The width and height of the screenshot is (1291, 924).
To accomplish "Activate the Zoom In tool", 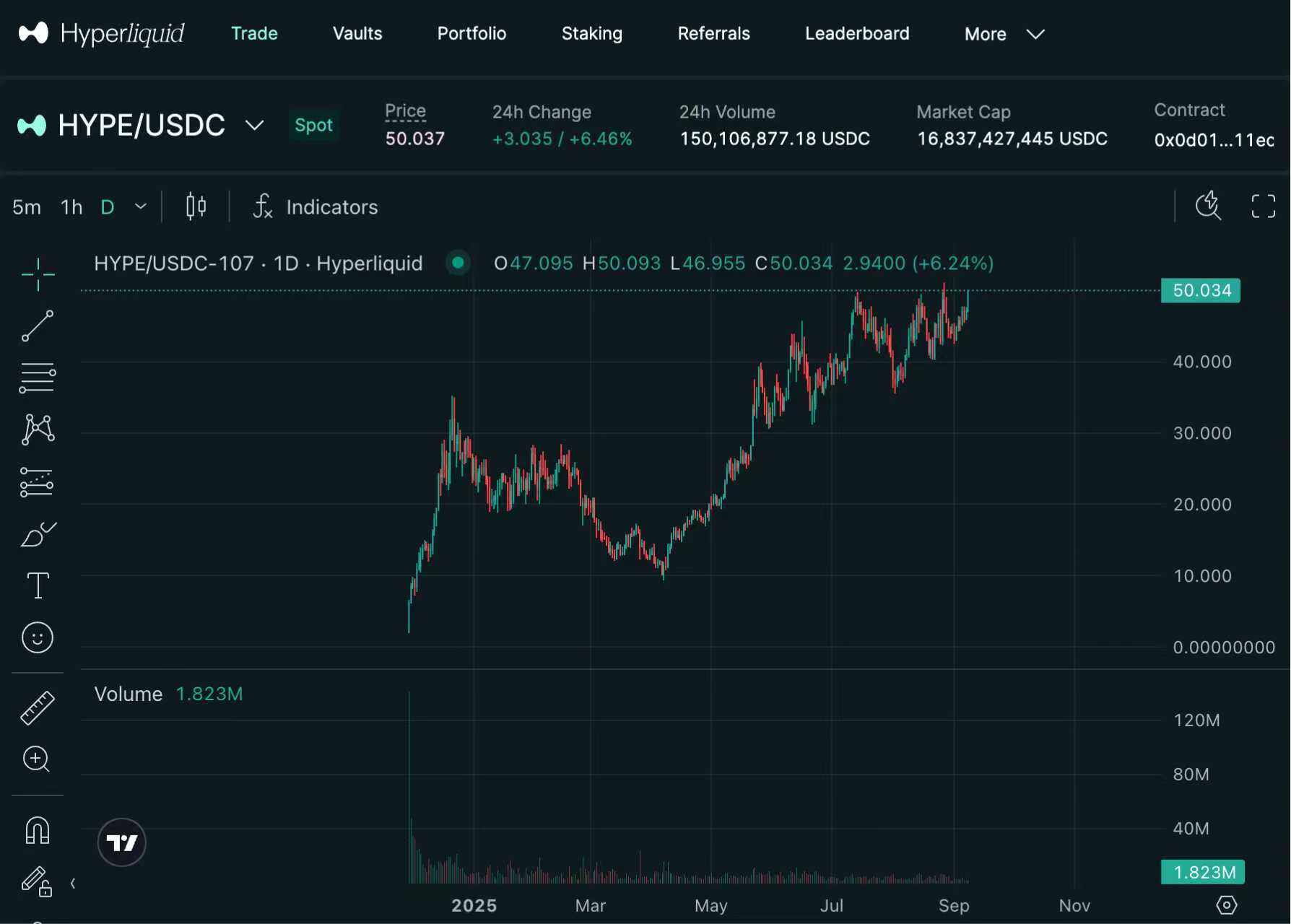I will [36, 759].
